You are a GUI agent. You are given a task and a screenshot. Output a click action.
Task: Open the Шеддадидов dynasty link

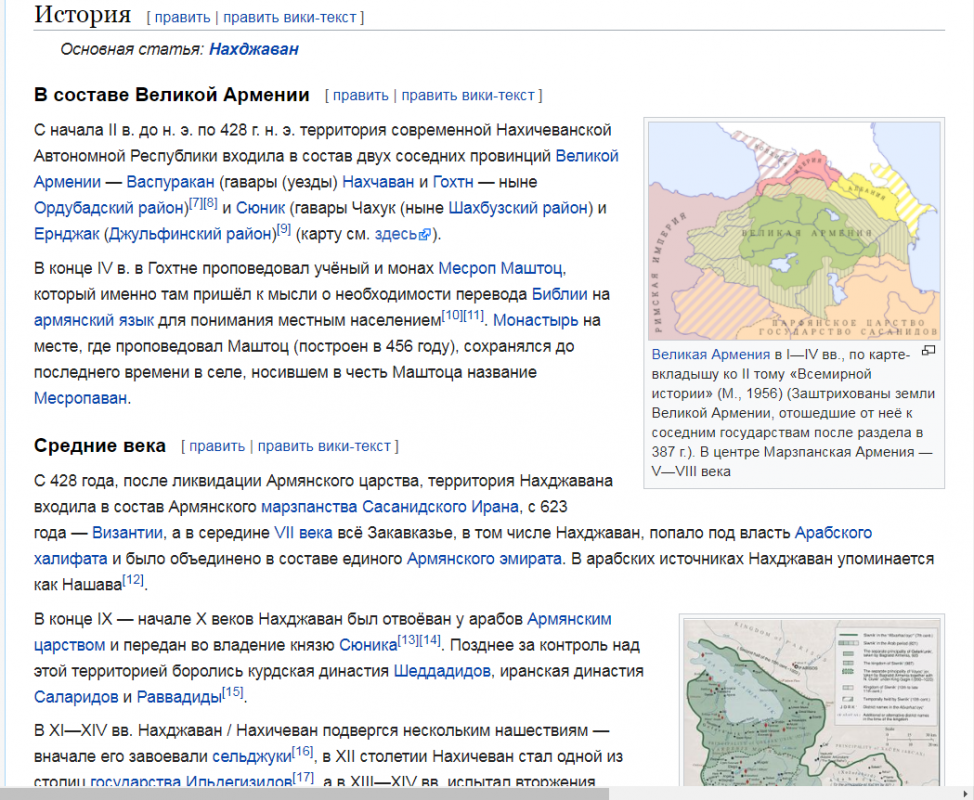click(442, 670)
